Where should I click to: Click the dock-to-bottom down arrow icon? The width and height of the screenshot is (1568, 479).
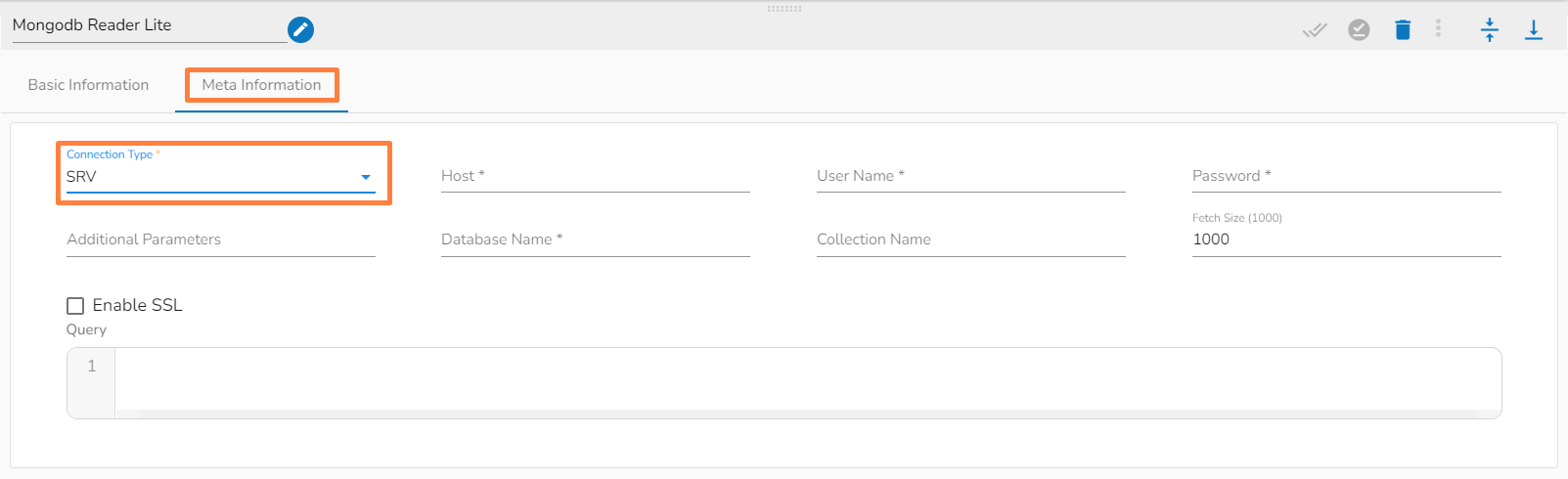(x=1534, y=30)
